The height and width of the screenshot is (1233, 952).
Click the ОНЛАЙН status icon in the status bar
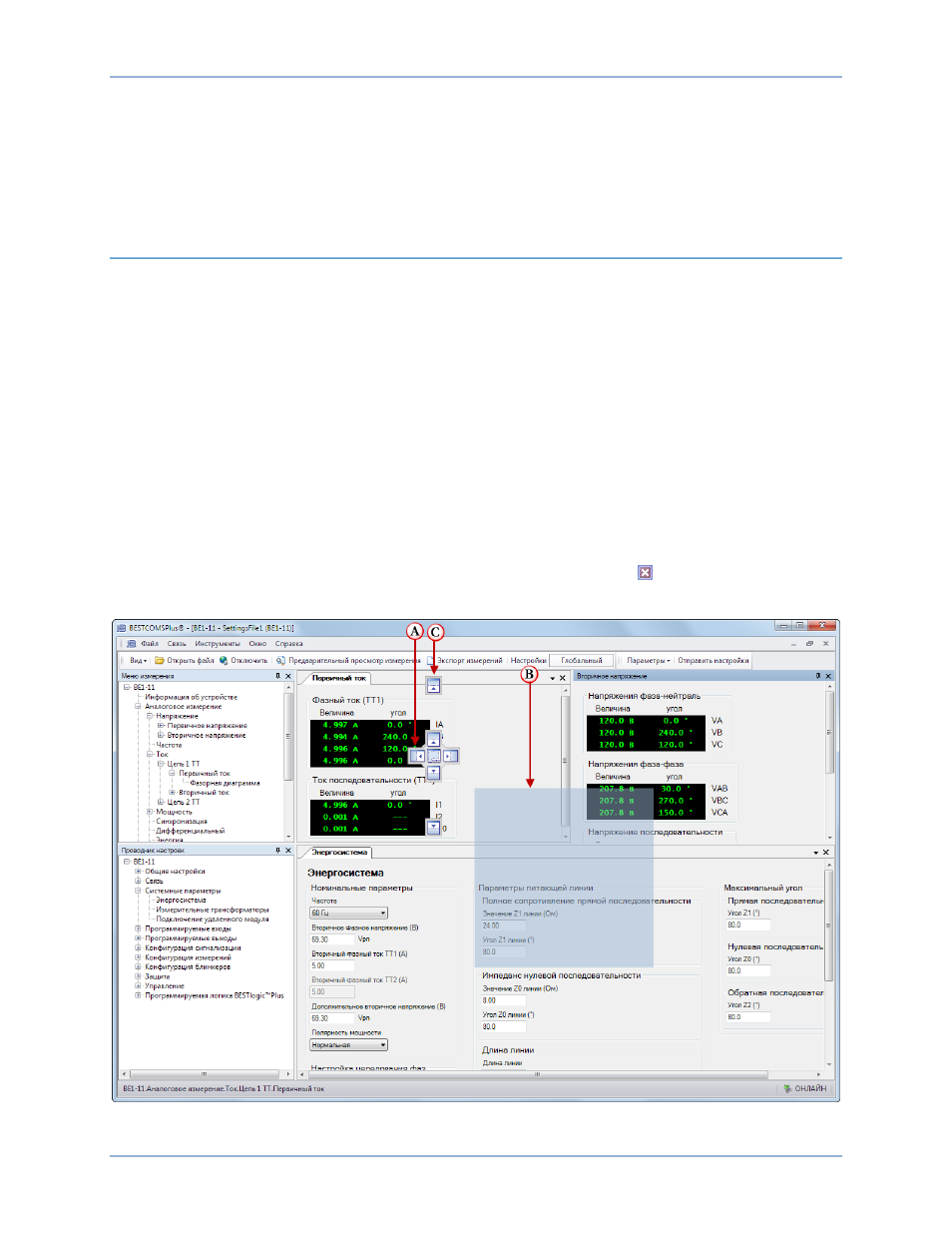tap(787, 1089)
